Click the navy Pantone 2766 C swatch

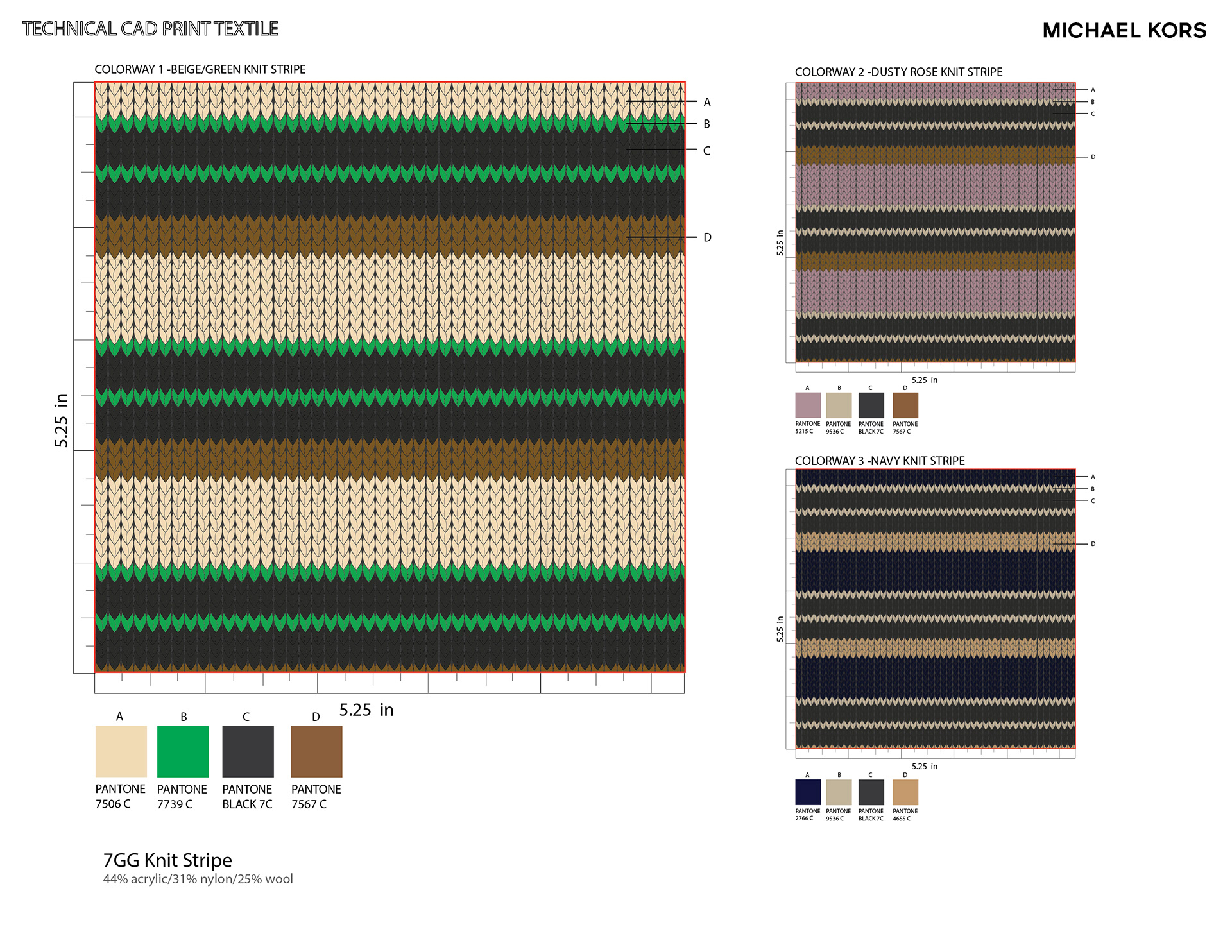coord(808,792)
